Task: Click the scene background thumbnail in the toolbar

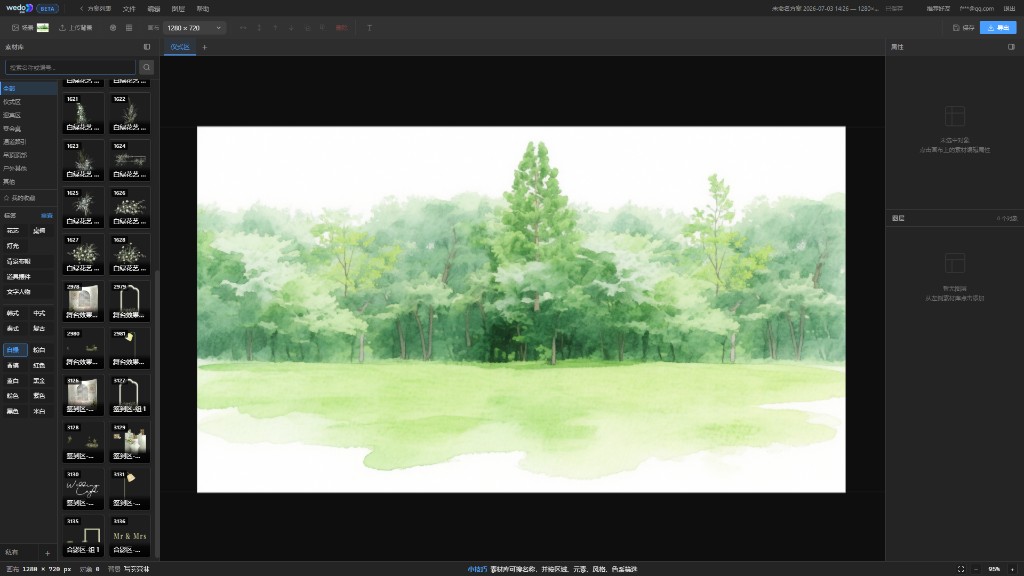Action: [x=43, y=28]
